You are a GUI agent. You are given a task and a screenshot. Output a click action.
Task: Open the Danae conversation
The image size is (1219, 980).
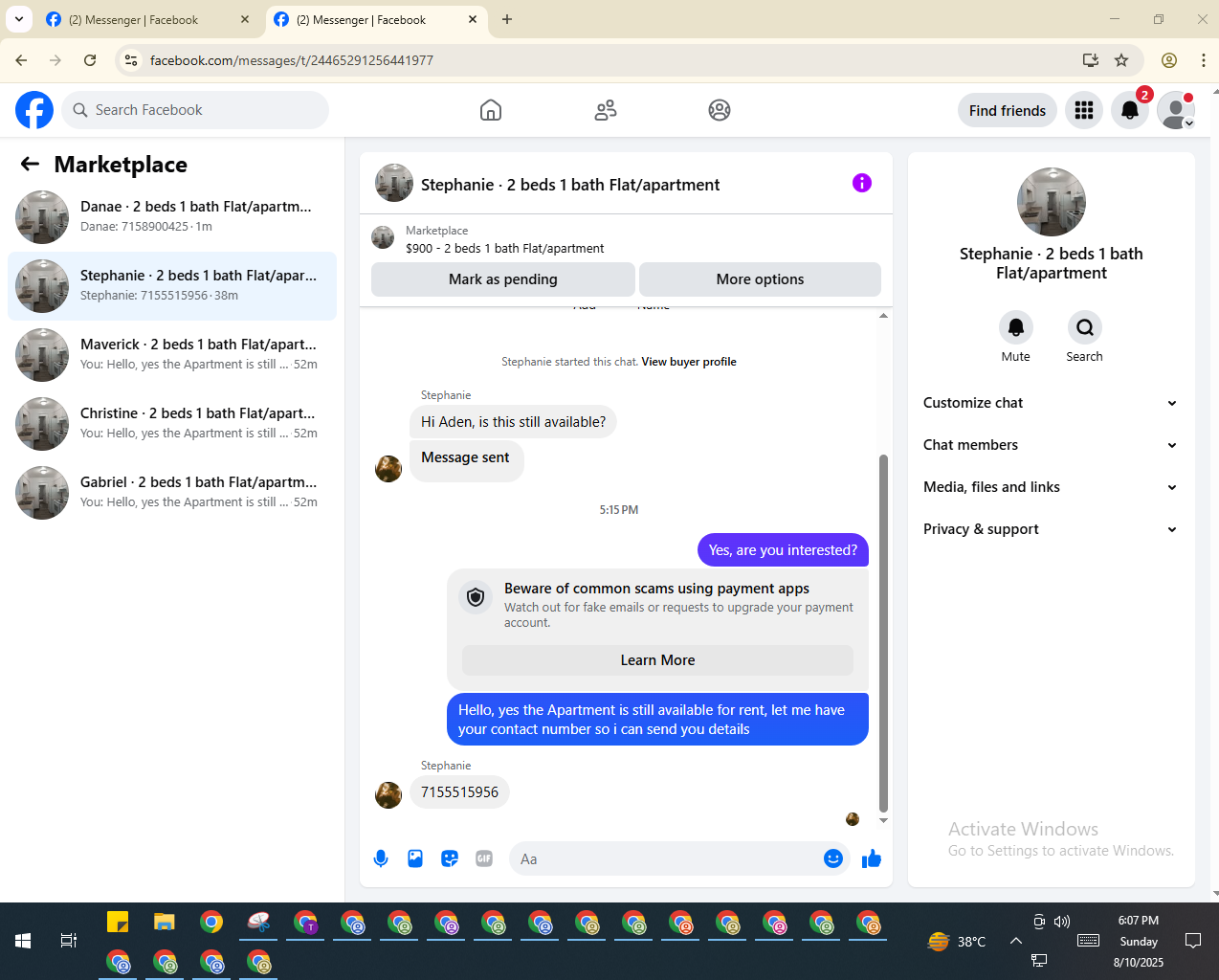click(172, 217)
